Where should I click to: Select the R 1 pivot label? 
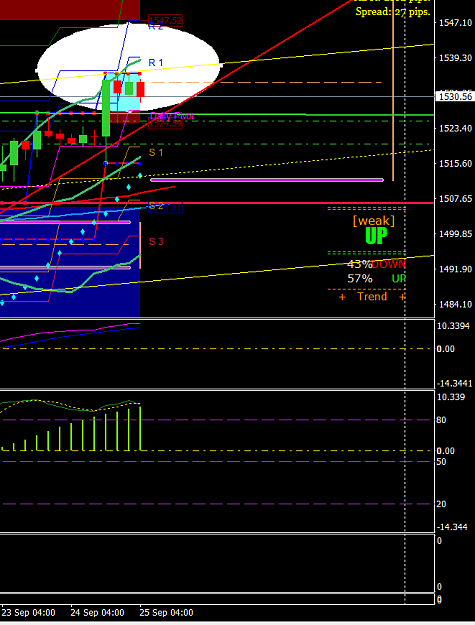156,63
